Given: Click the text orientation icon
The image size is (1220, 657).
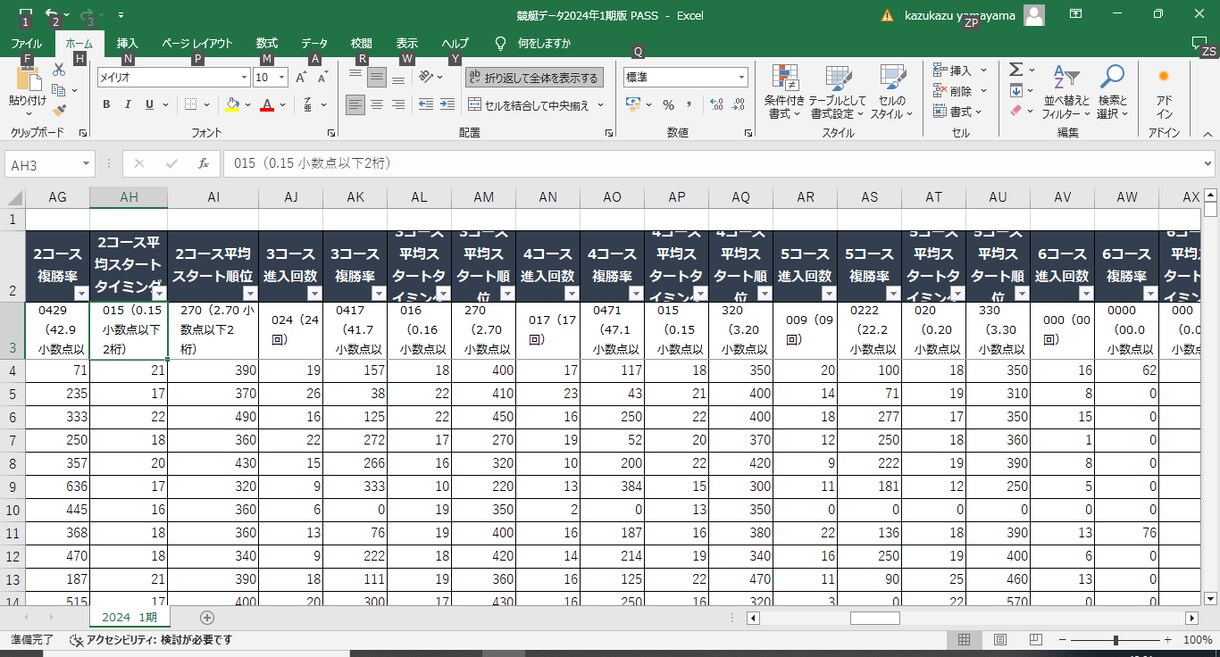Looking at the screenshot, I should point(427,77).
